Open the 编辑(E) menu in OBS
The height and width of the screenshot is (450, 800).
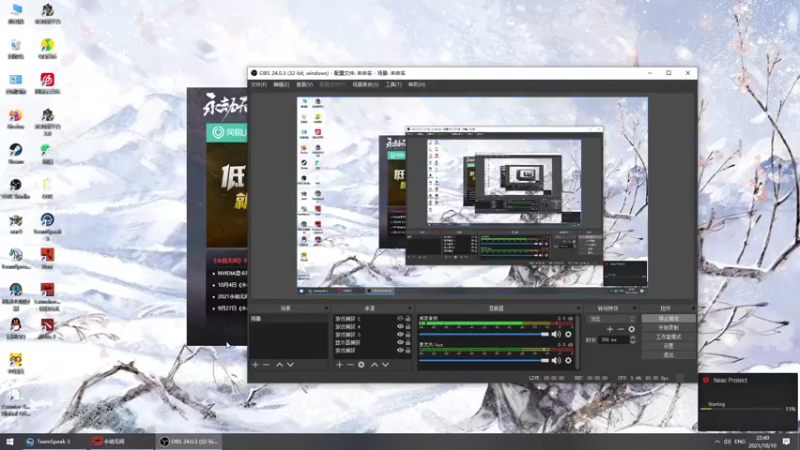[281, 85]
